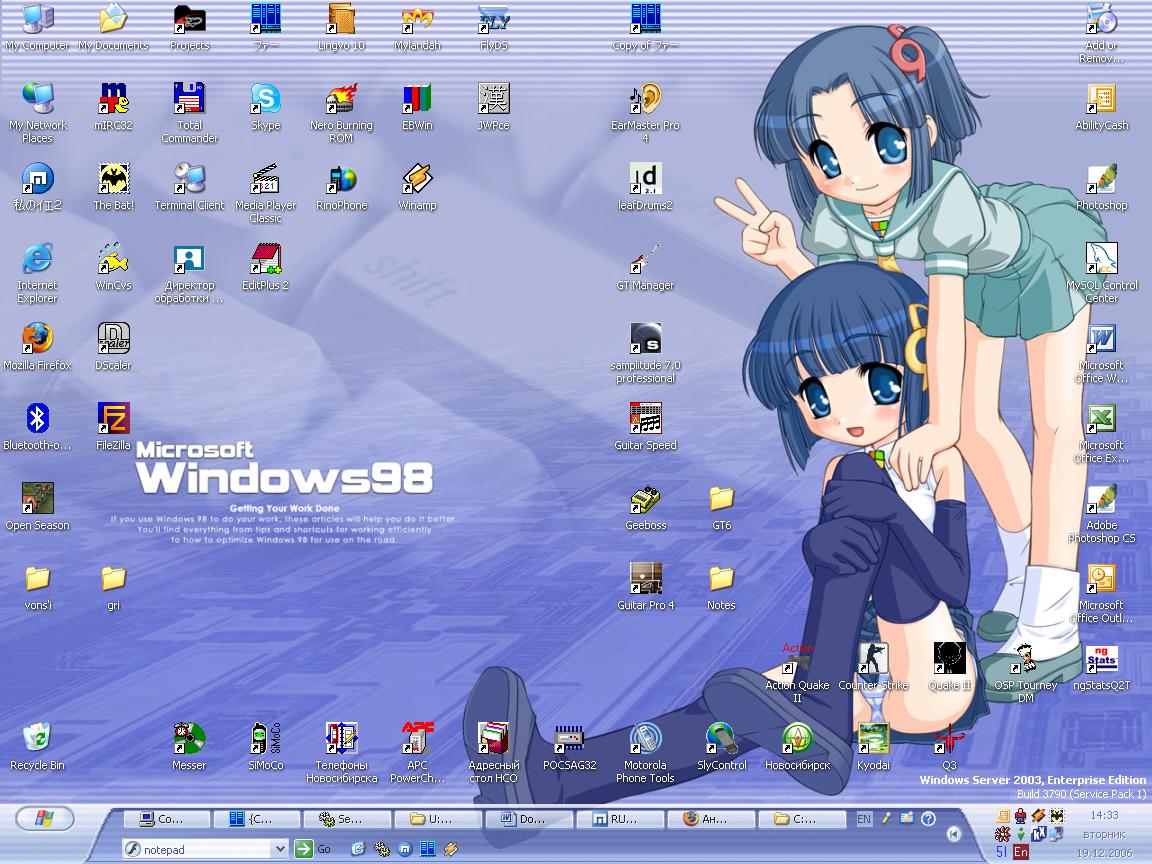This screenshot has height=864, width=1152.
Task: Click the language bar help icon
Action: click(x=928, y=819)
